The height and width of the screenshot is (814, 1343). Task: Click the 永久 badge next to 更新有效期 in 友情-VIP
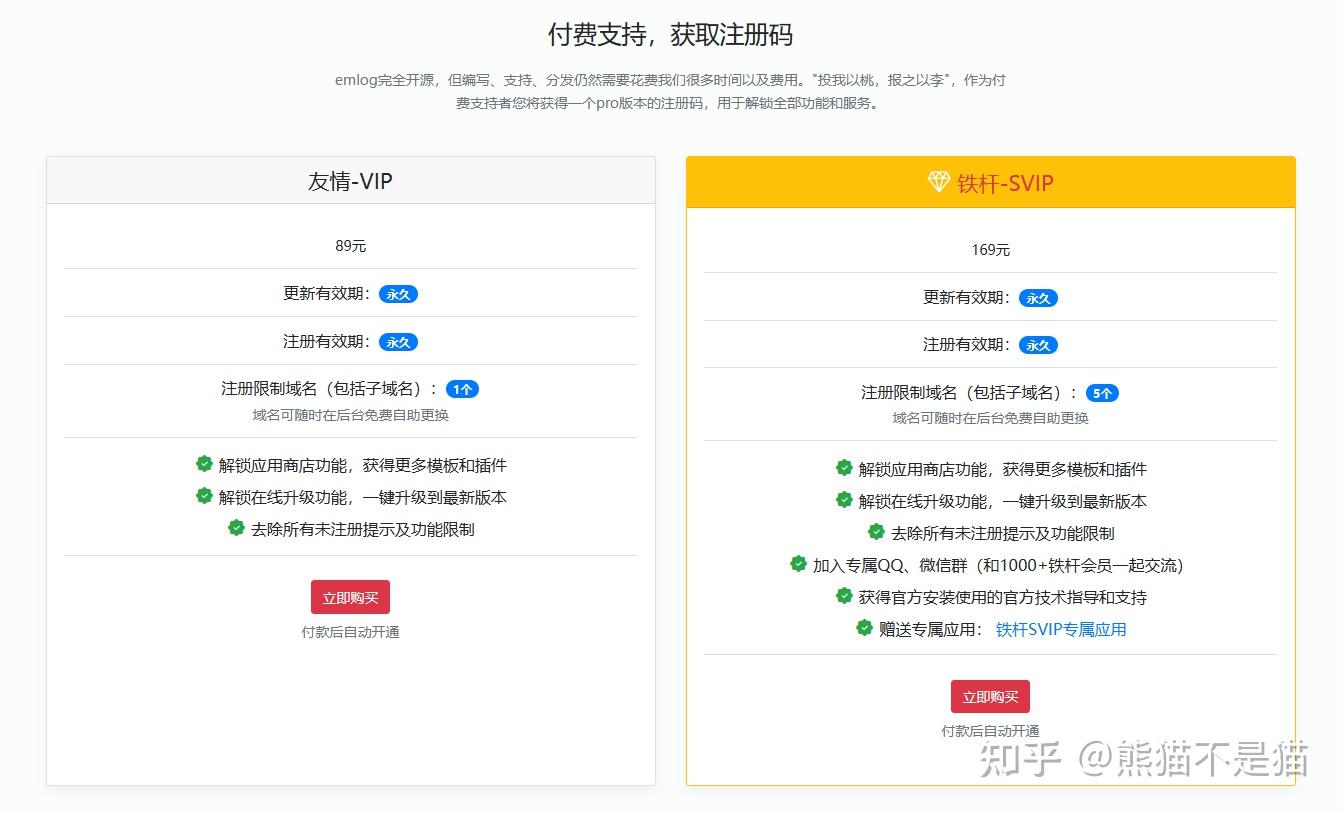coord(398,293)
